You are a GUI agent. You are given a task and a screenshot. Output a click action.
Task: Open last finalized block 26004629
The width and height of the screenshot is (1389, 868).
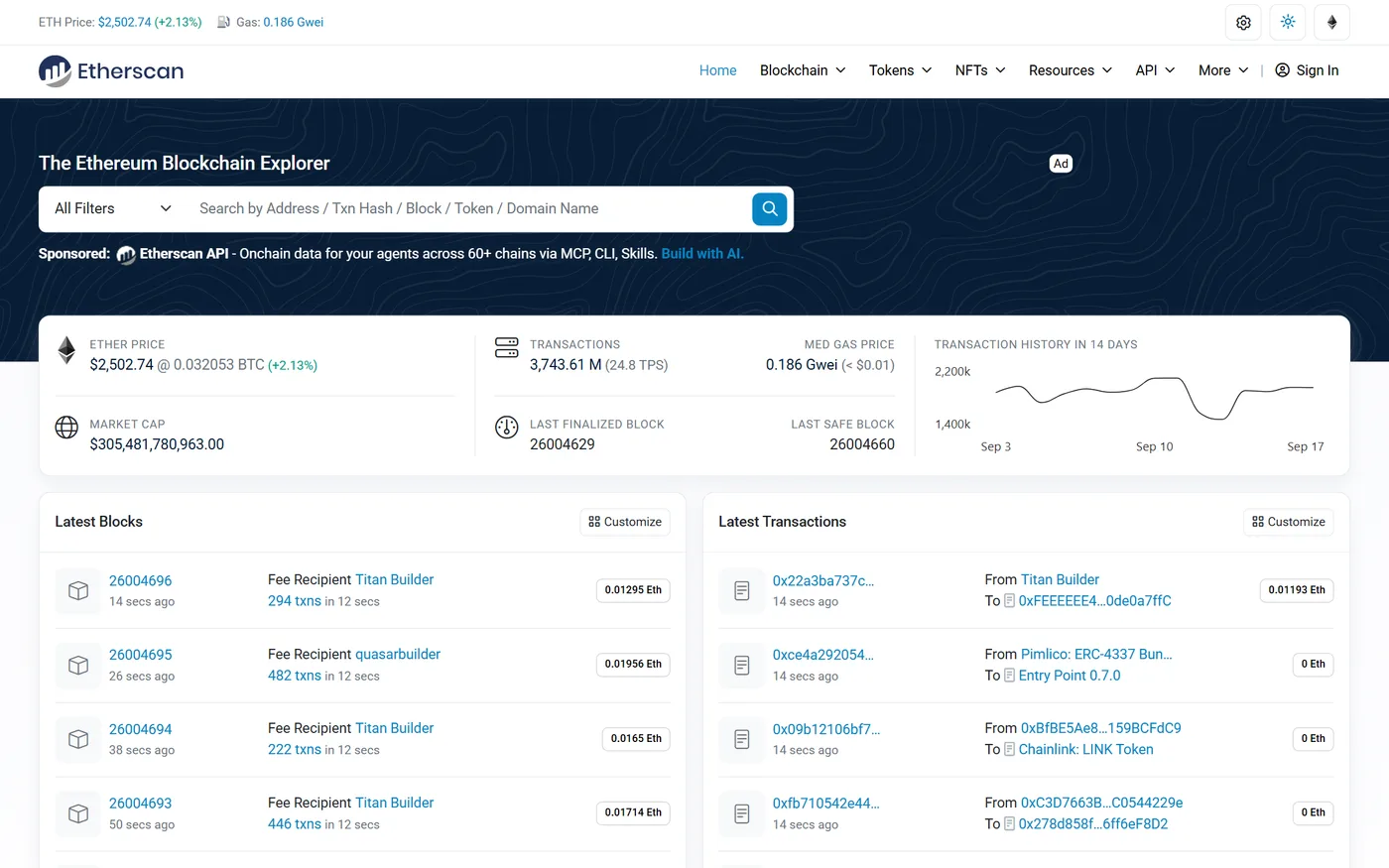[x=563, y=444]
